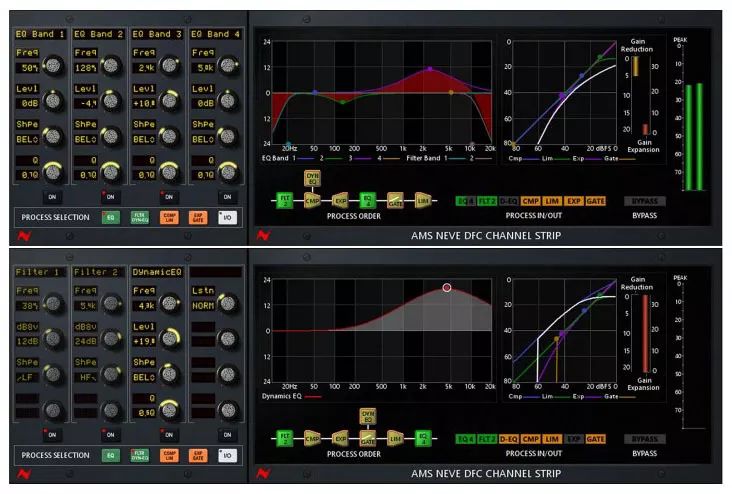The image size is (732, 494).
Task: Select the FLT 2 block in the upper Process Order chain
Action: pyautogui.click(x=284, y=201)
